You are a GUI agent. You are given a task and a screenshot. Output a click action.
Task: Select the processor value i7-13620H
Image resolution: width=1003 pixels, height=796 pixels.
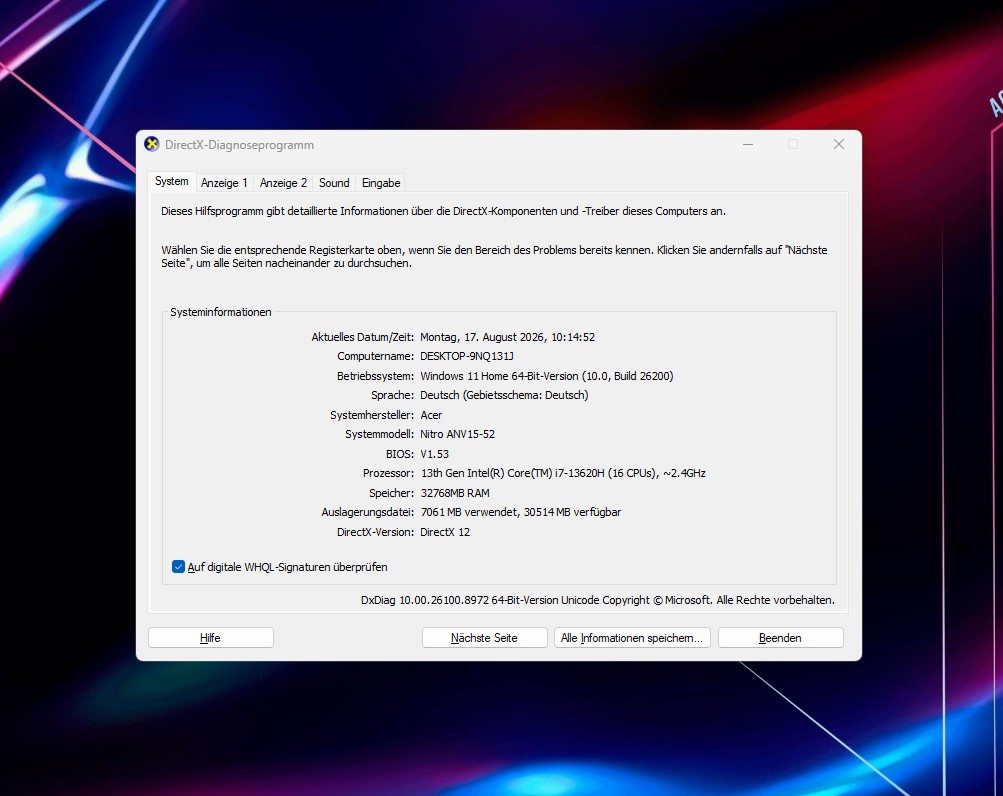[x=563, y=474]
